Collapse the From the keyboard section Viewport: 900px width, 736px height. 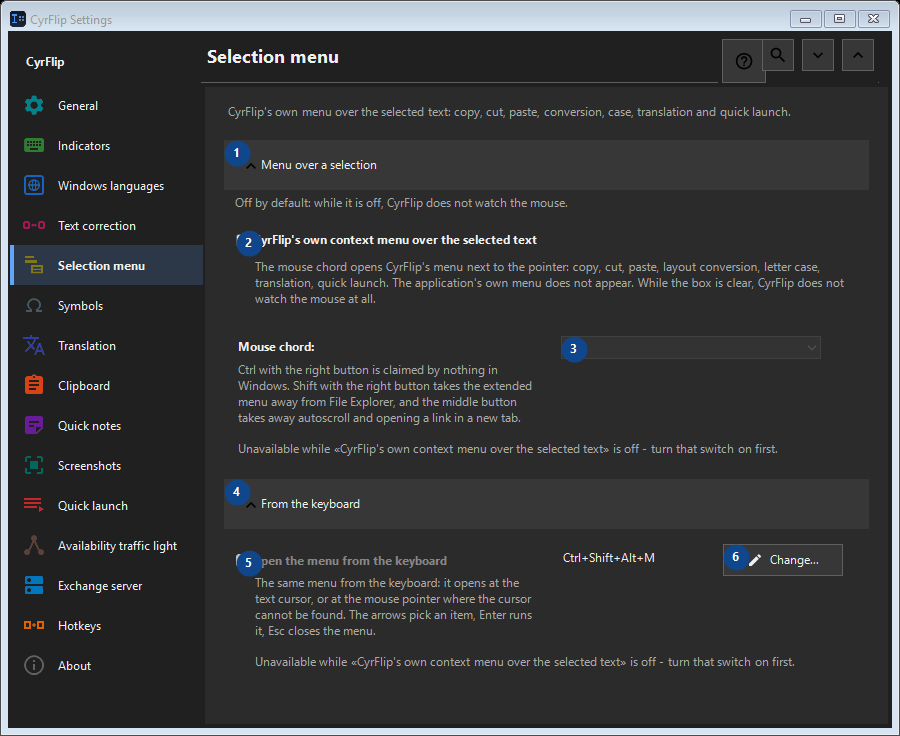(x=546, y=504)
